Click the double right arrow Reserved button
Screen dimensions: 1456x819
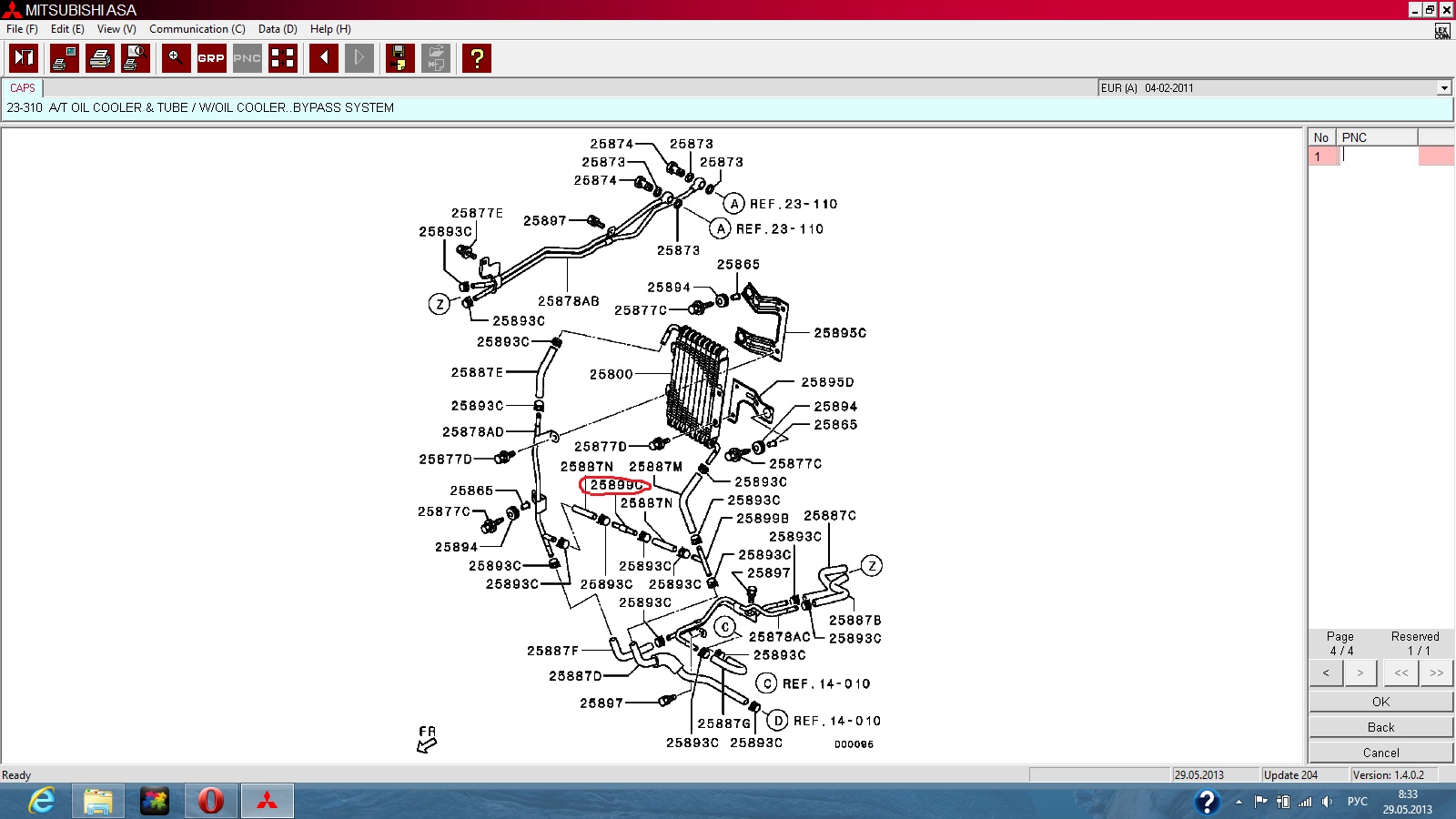coord(1436,673)
